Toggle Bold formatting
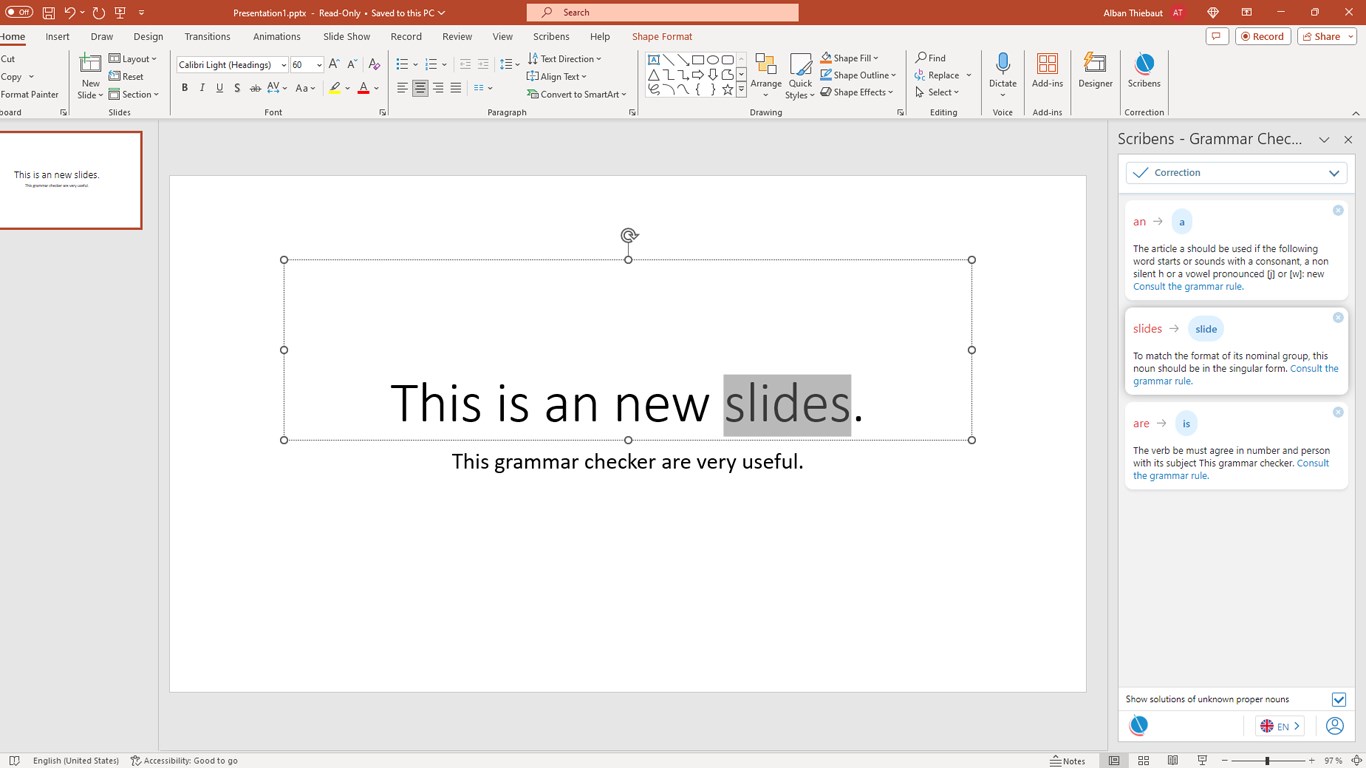The height and width of the screenshot is (768, 1366). [185, 88]
